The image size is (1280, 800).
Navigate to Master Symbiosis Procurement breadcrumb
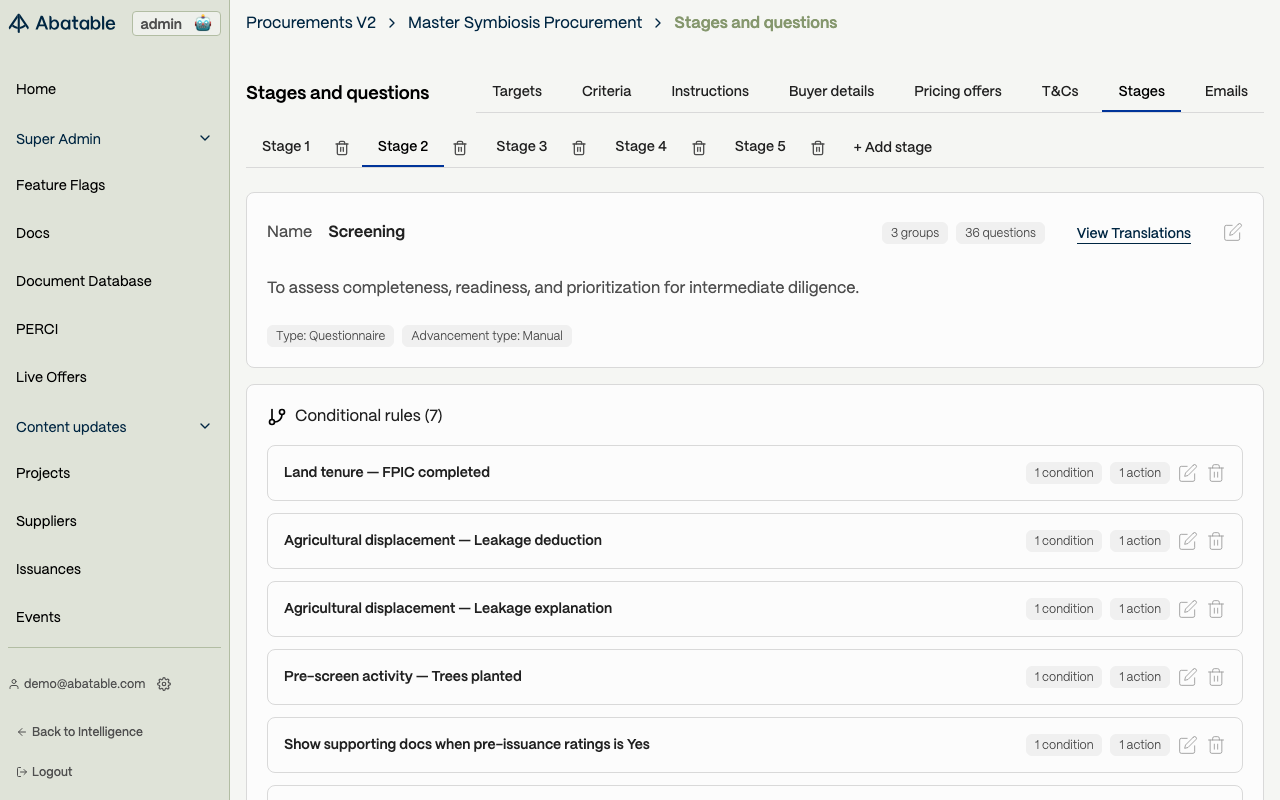525,22
